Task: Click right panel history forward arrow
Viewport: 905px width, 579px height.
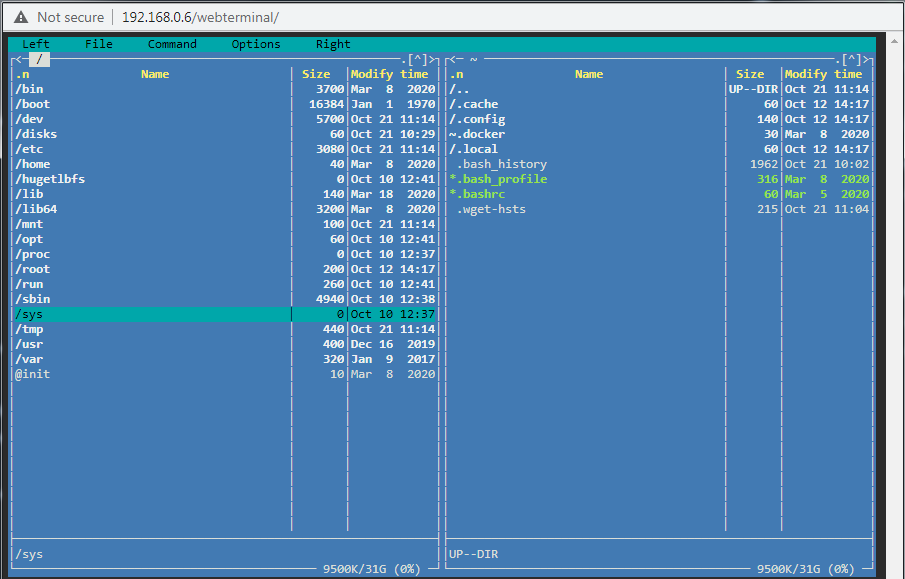Action: pyautogui.click(x=866, y=59)
